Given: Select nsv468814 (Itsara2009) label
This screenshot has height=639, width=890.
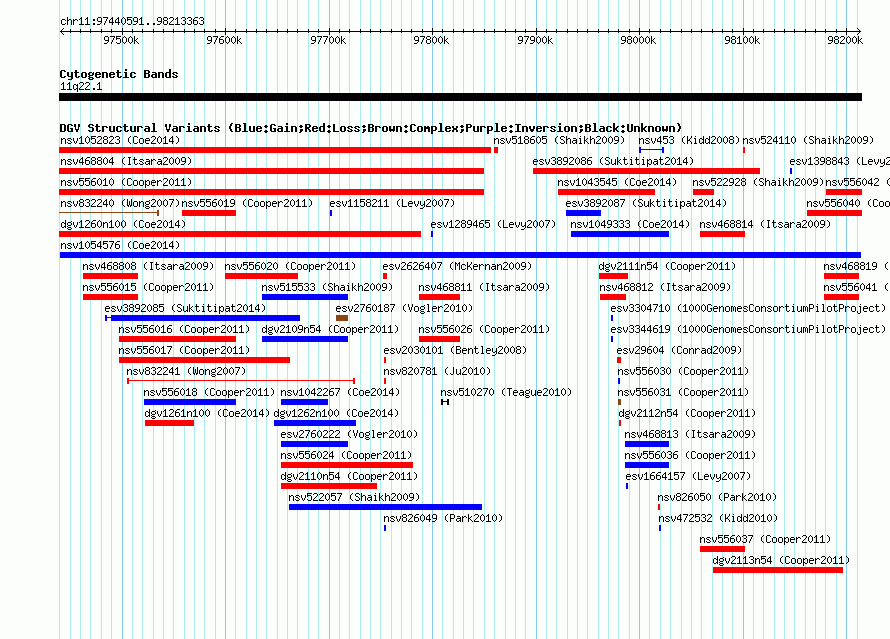Looking at the screenshot, I should click(x=765, y=224).
